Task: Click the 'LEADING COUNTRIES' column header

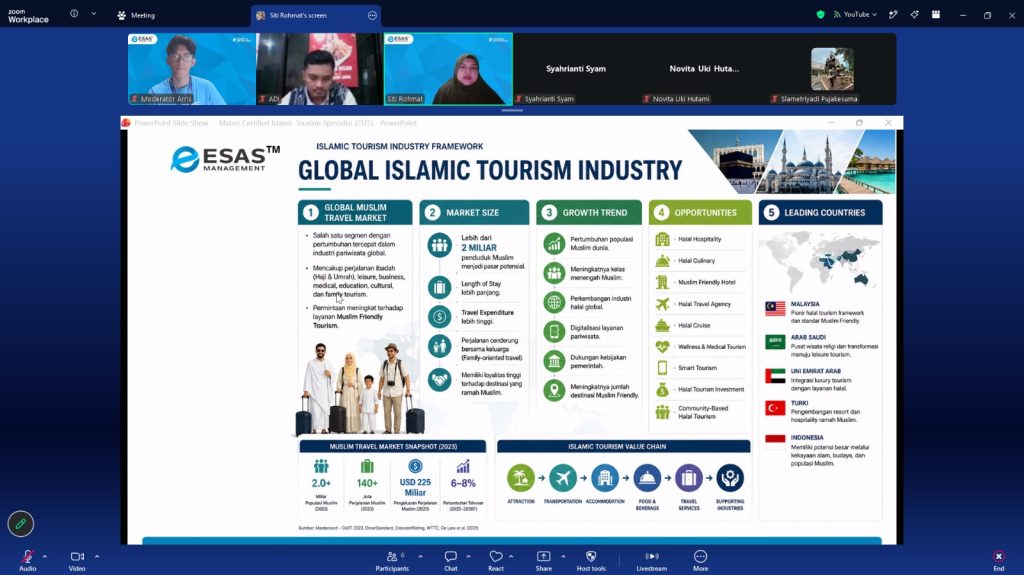Action: [x=820, y=212]
